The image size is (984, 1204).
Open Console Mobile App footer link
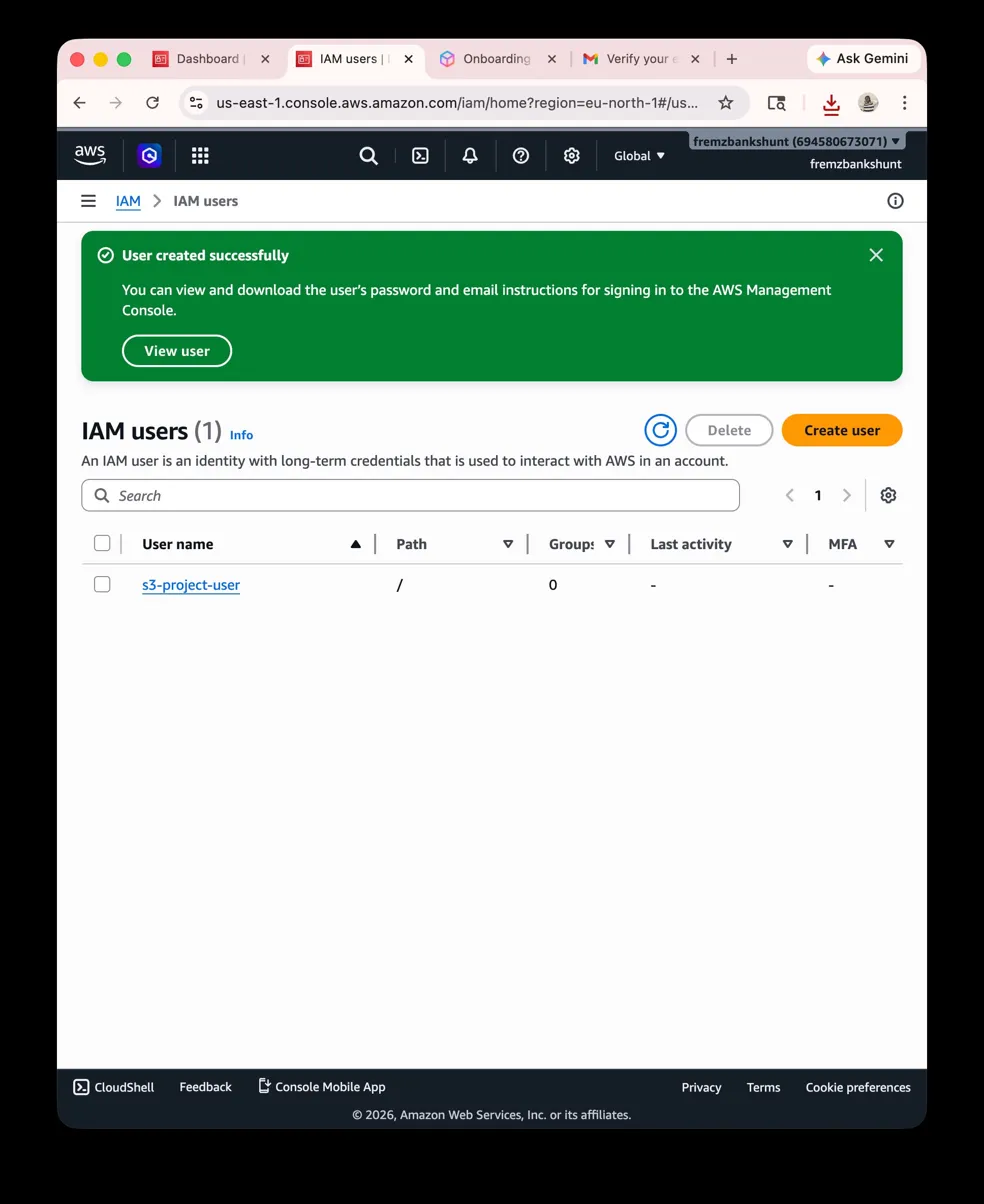[x=322, y=1087]
